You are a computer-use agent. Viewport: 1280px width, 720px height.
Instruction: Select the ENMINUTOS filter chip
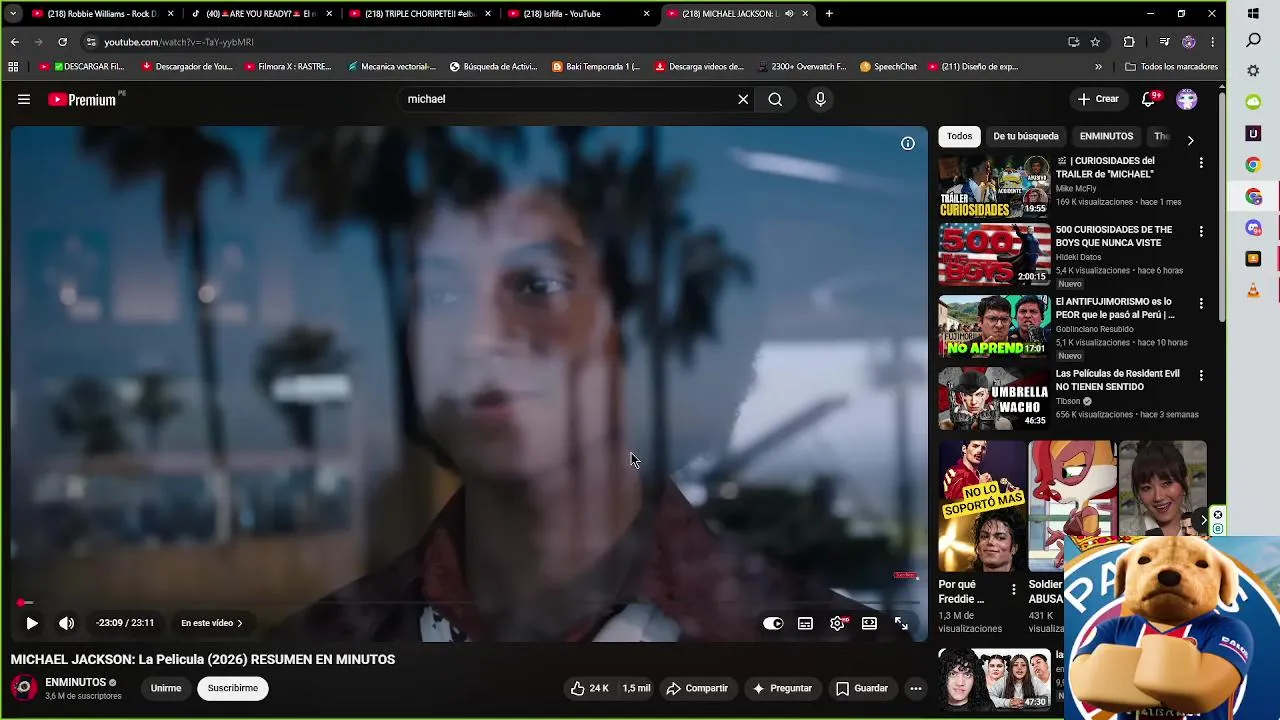(x=1106, y=136)
